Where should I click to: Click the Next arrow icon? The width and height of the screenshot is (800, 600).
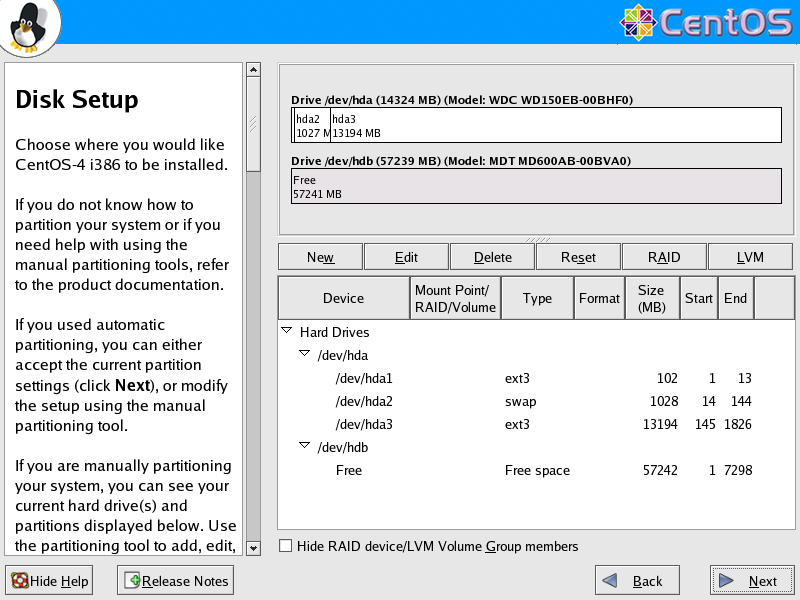tap(728, 581)
